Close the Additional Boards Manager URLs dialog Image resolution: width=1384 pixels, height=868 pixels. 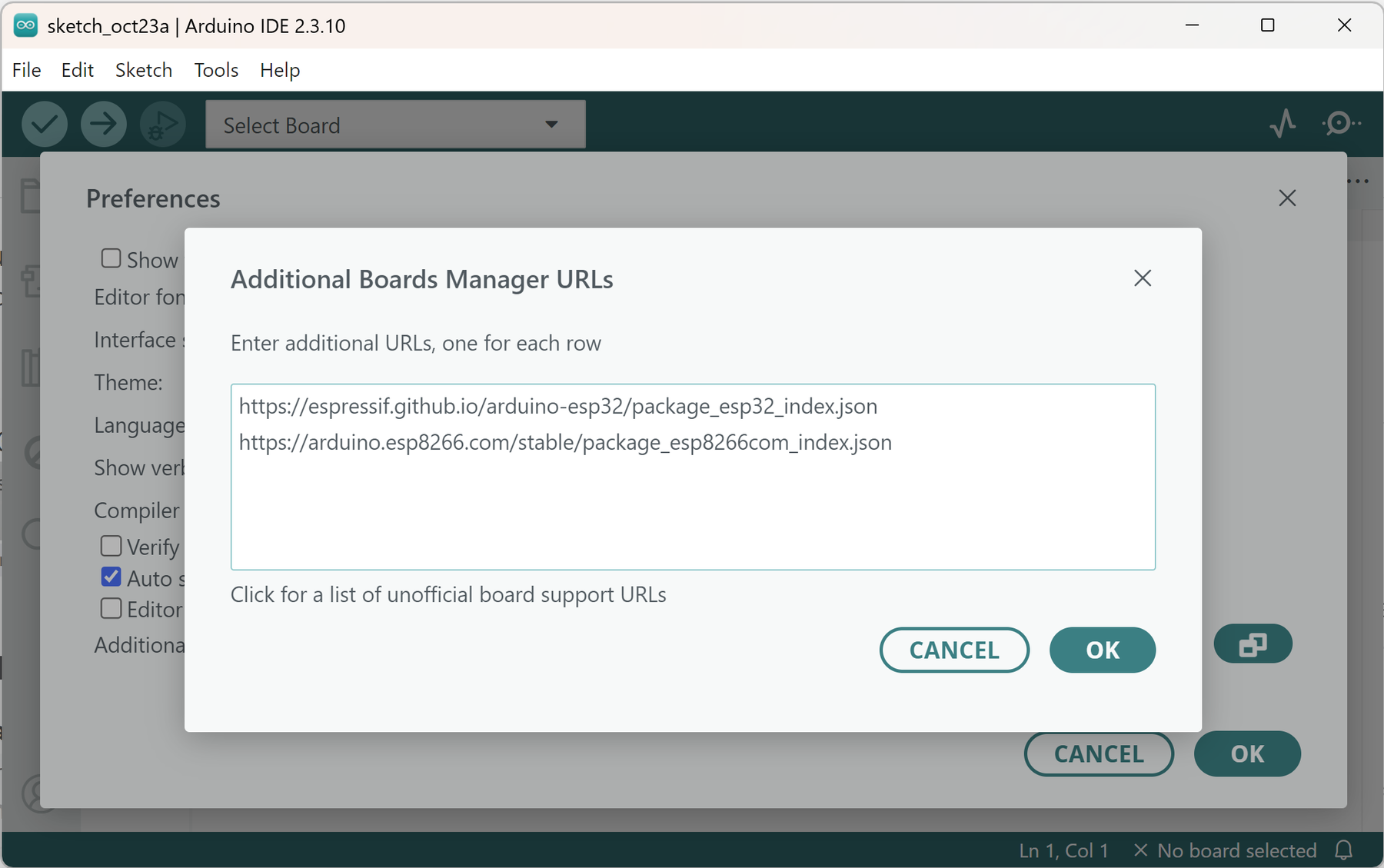click(x=1143, y=278)
